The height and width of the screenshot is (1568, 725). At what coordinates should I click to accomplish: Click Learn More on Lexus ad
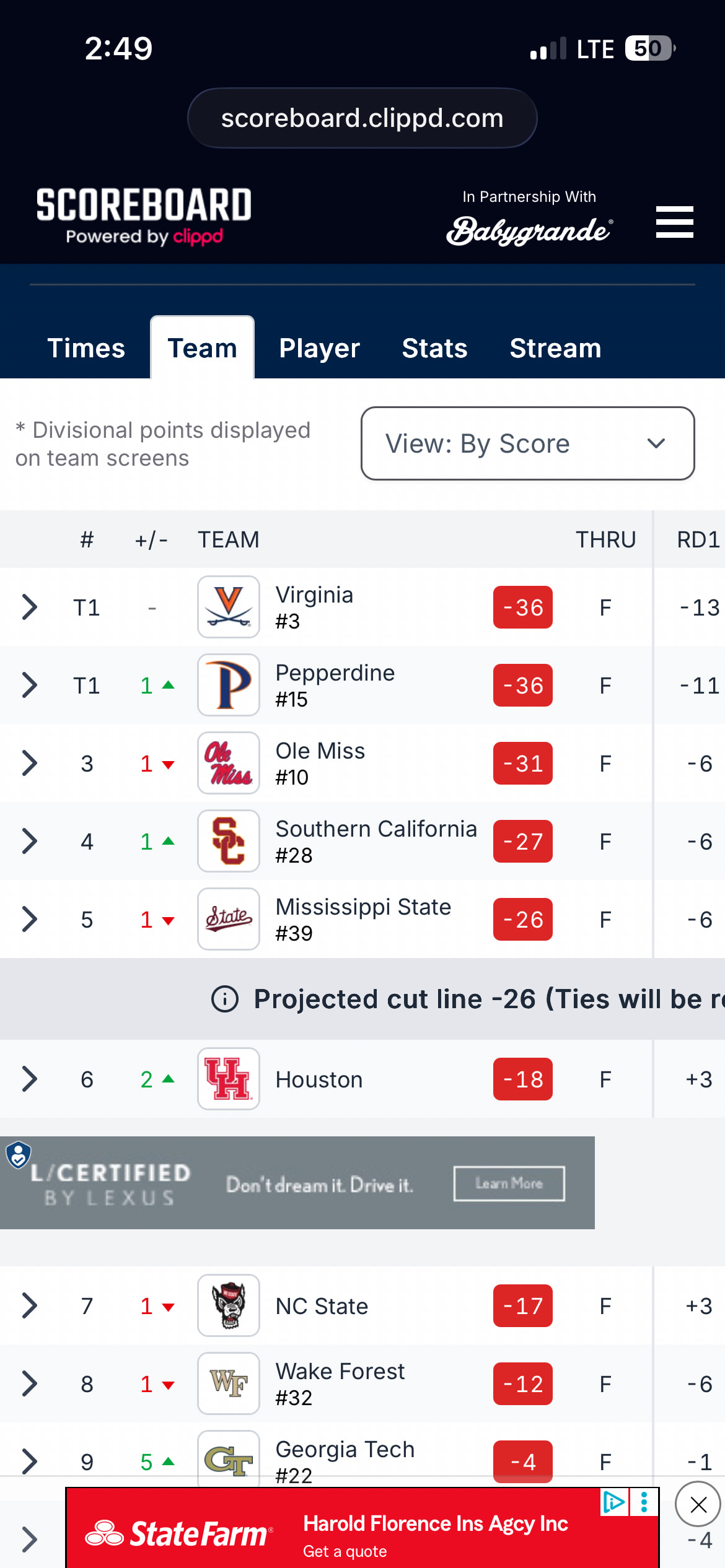(x=509, y=1183)
